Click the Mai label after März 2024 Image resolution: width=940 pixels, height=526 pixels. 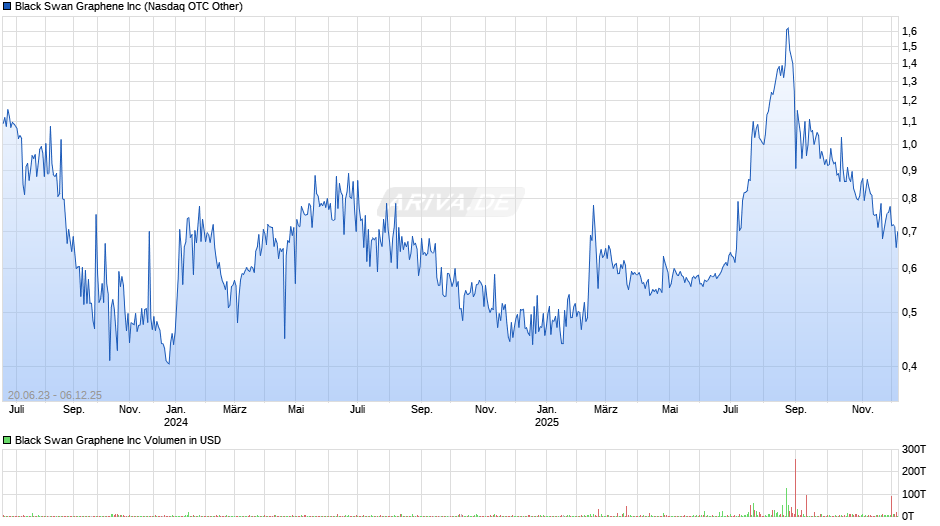click(296, 410)
